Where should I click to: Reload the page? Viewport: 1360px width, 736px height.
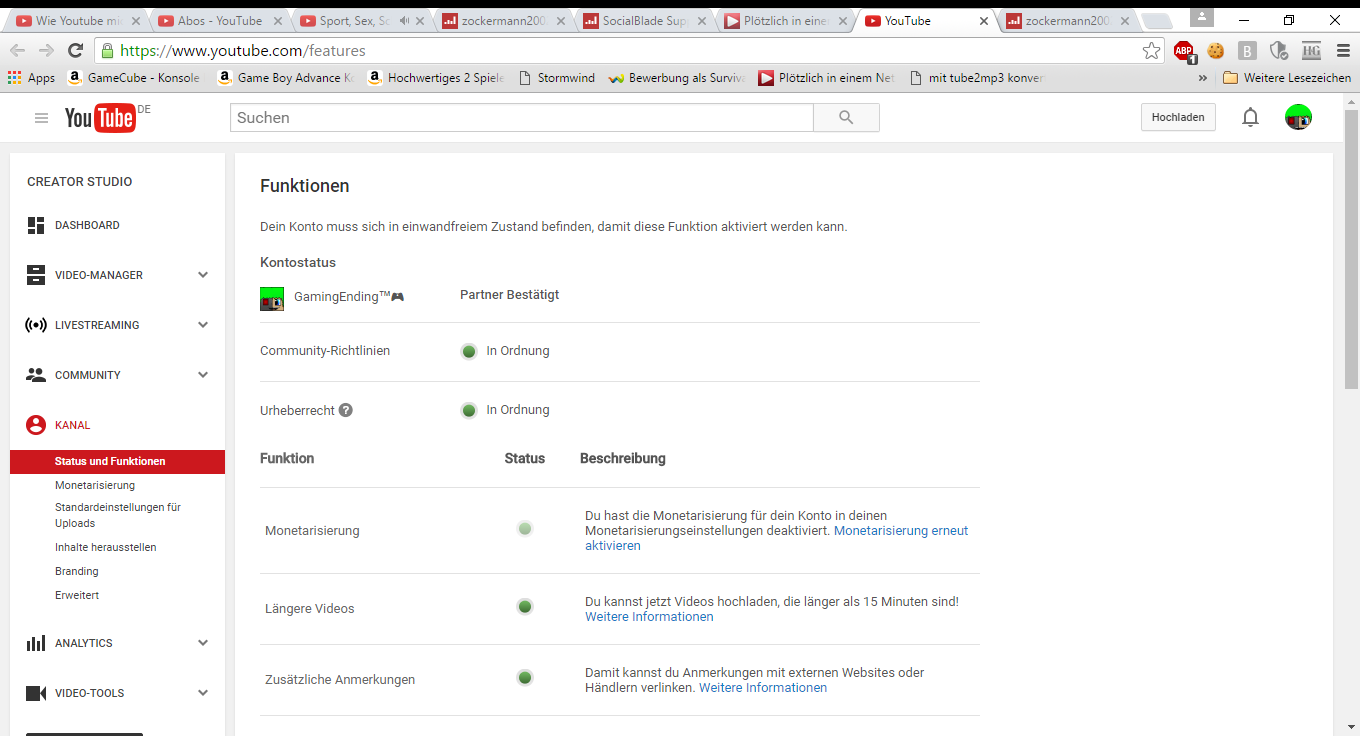point(75,51)
